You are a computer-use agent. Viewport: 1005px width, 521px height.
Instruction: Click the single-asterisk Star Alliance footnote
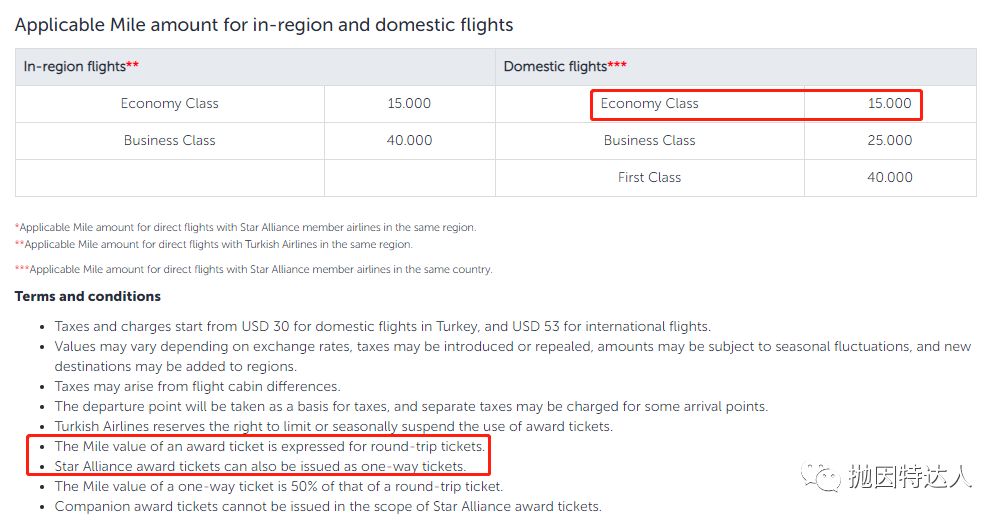point(245,227)
